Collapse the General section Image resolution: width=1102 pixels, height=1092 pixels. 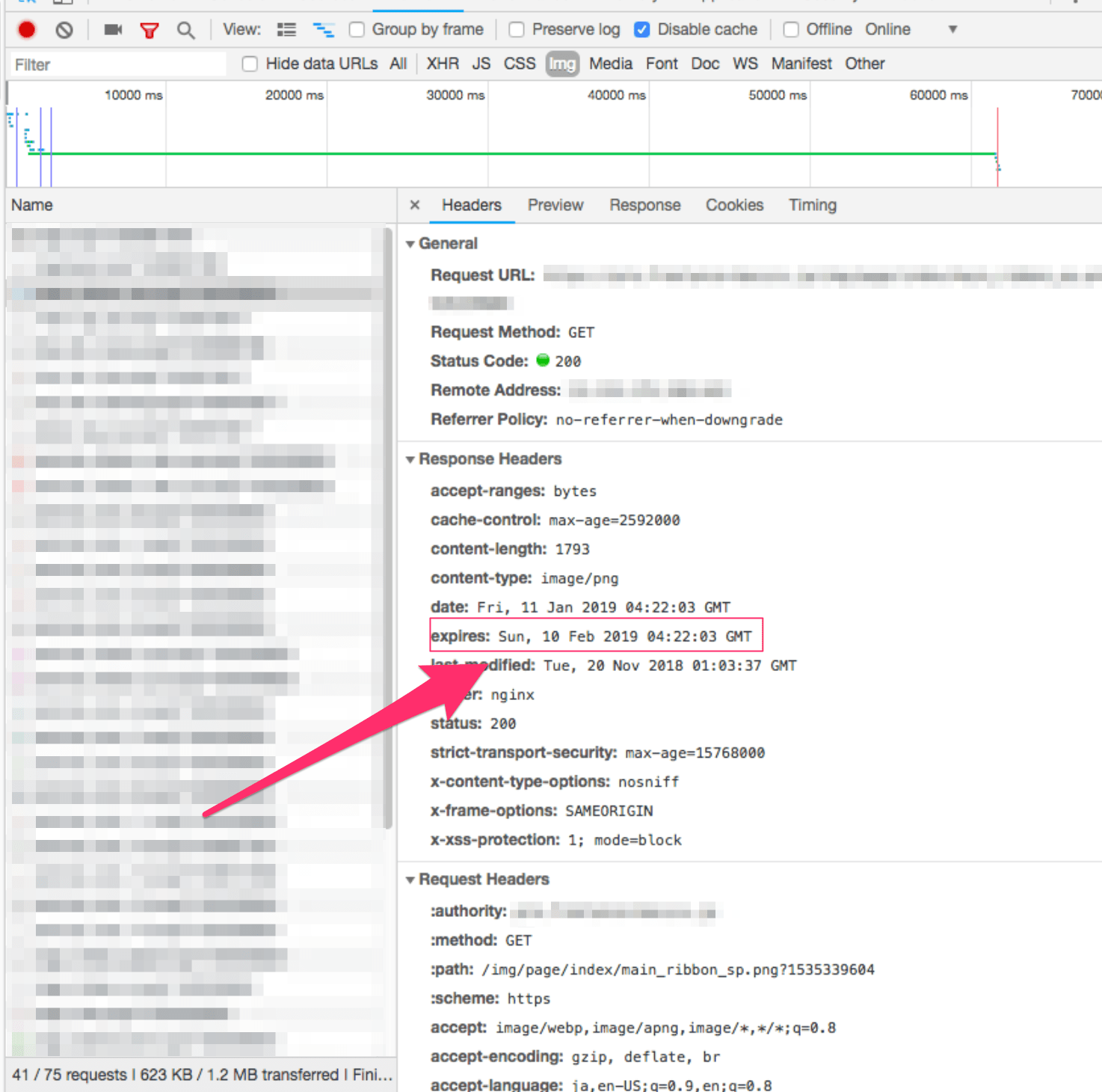tap(410, 244)
